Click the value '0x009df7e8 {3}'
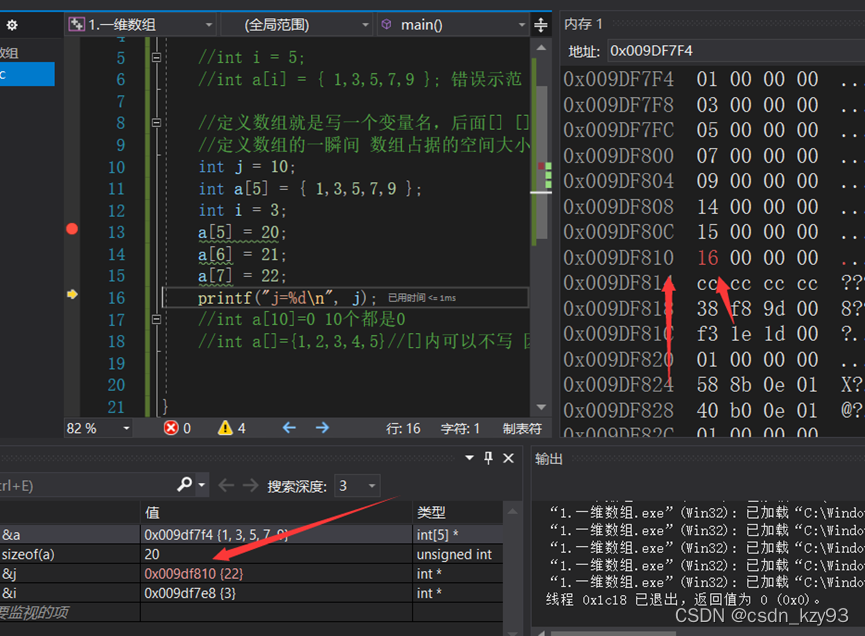The height and width of the screenshot is (636, 865). pyautogui.click(x=190, y=593)
